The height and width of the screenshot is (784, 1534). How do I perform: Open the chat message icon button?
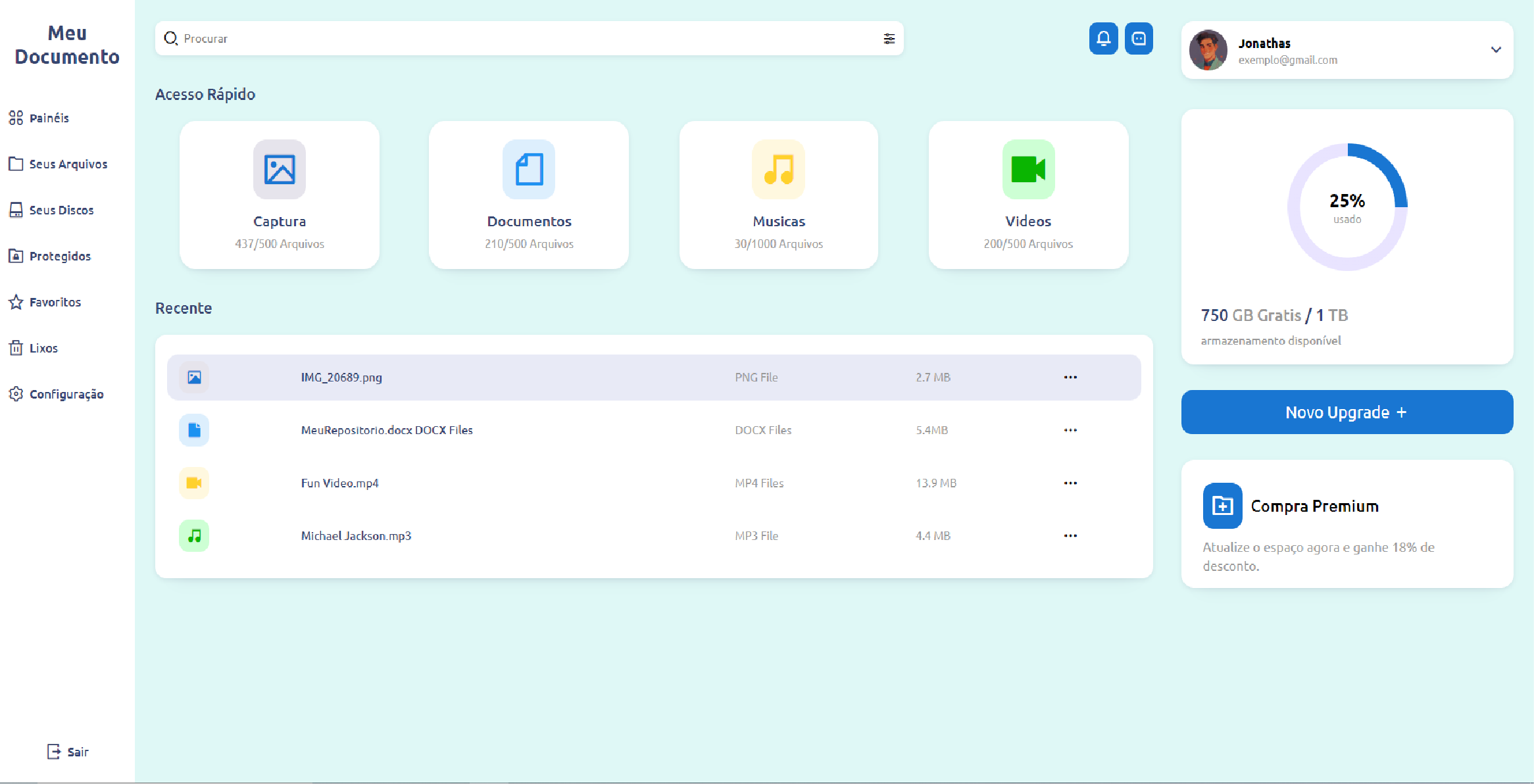[x=1139, y=39]
